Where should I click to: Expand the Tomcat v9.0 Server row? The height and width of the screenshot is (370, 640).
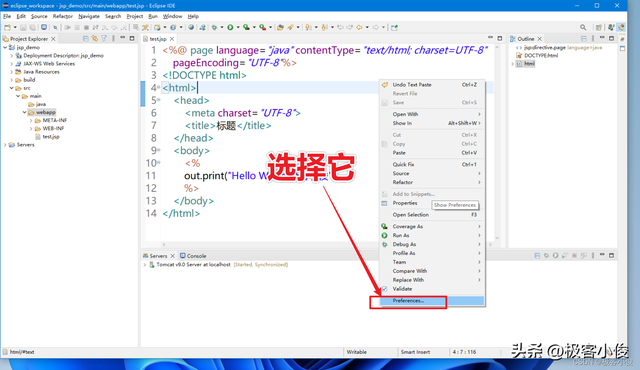pyautogui.click(x=144, y=265)
